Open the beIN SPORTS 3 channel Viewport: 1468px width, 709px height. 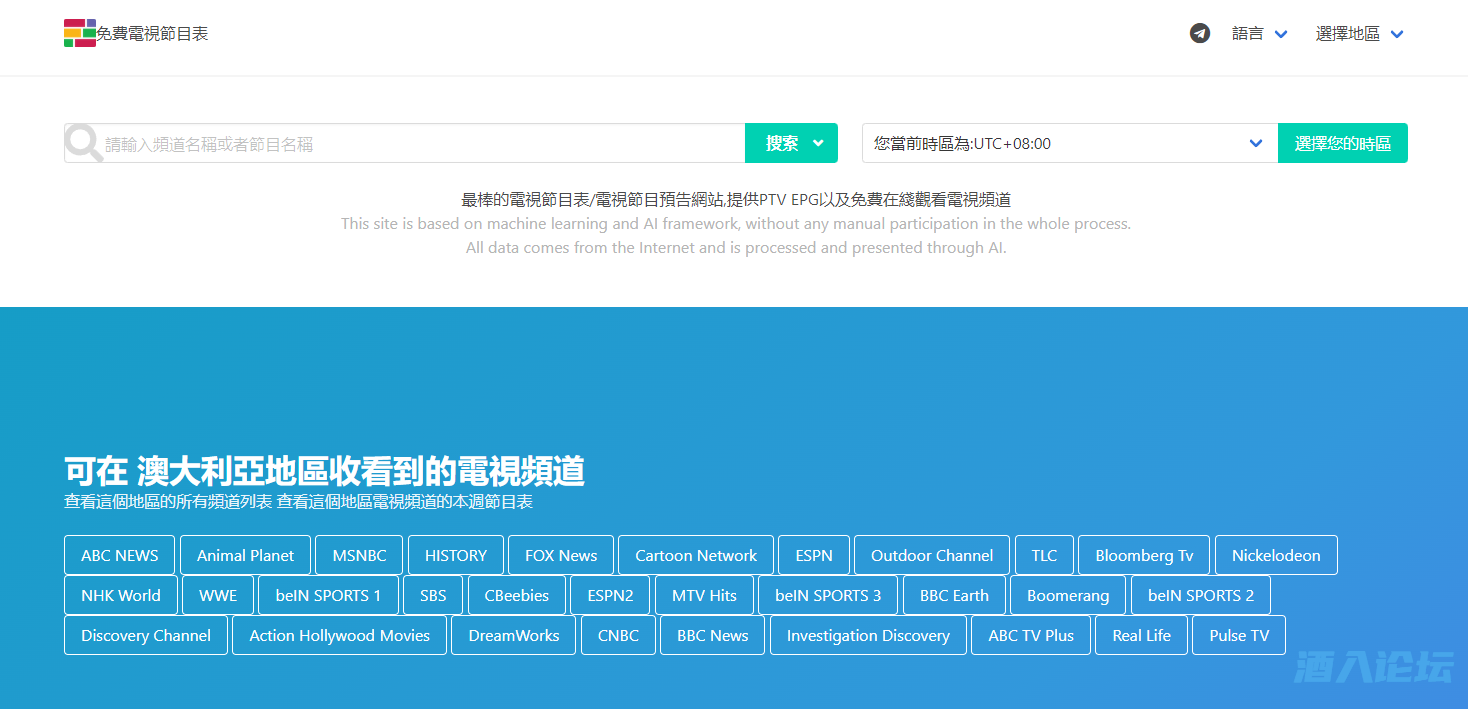tap(828, 595)
